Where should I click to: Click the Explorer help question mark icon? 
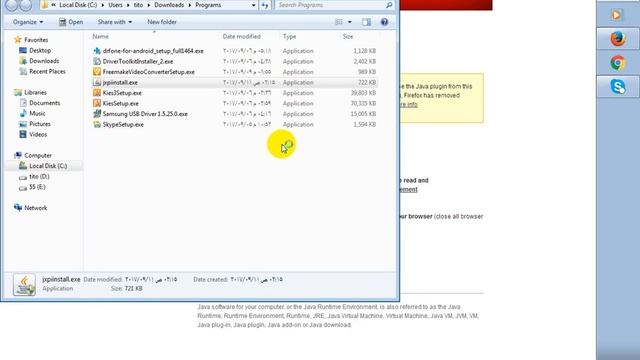384,22
